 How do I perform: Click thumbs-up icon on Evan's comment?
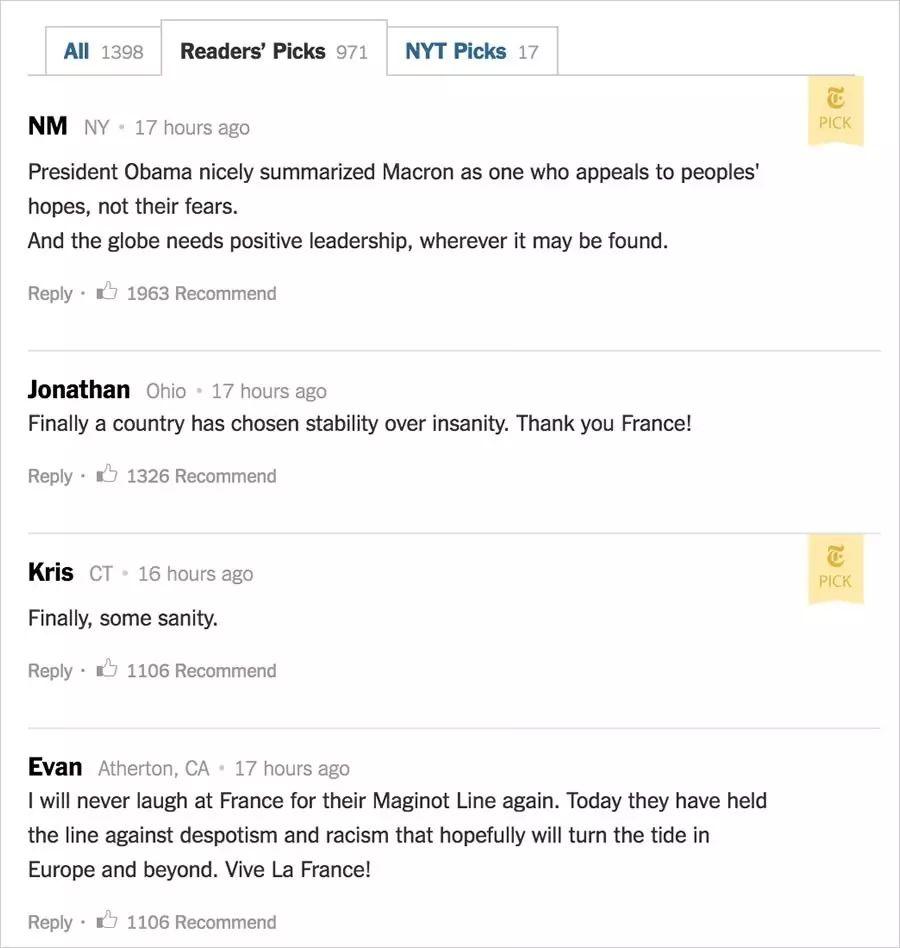[x=107, y=921]
